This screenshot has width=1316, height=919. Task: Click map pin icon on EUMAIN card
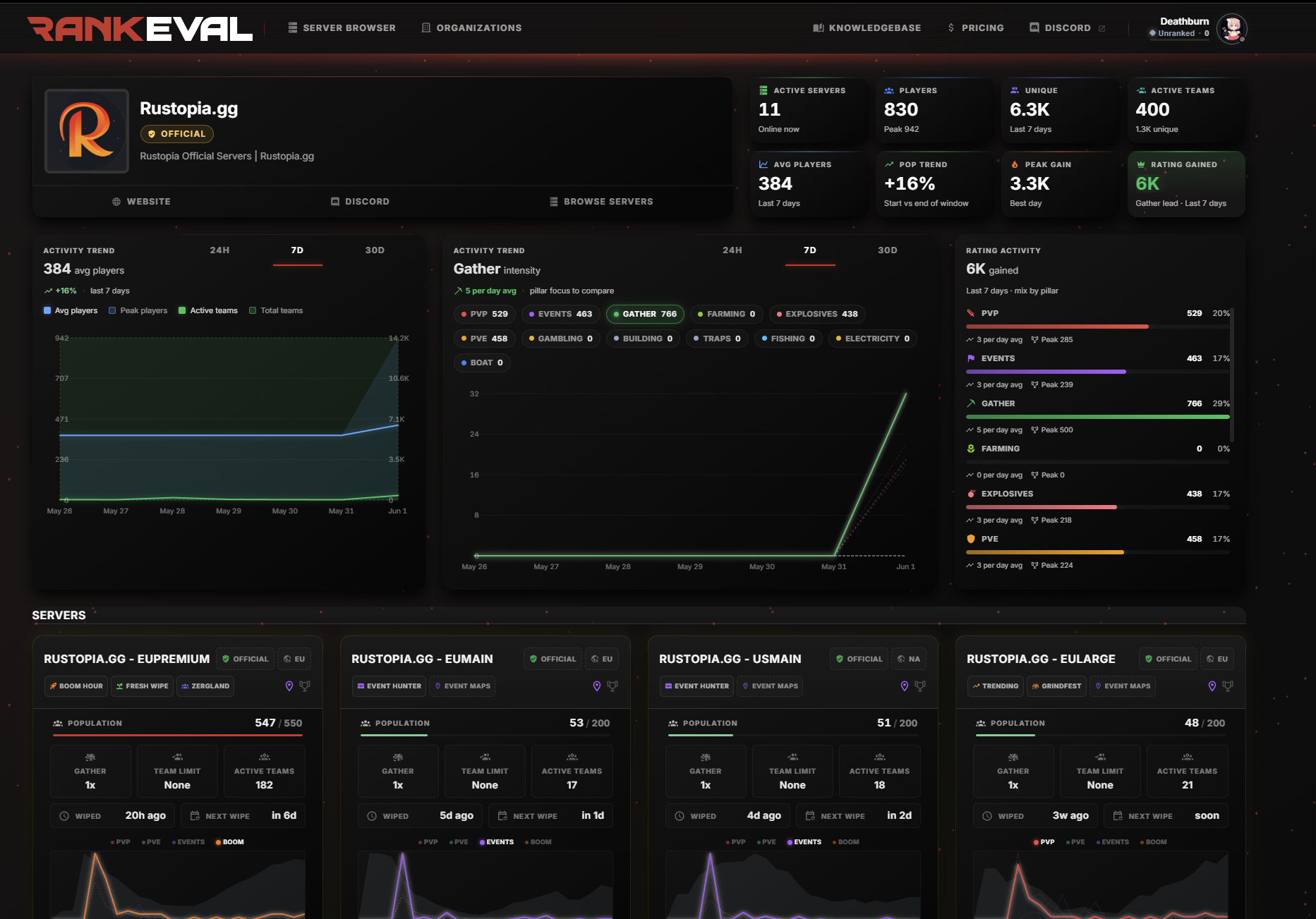(596, 686)
